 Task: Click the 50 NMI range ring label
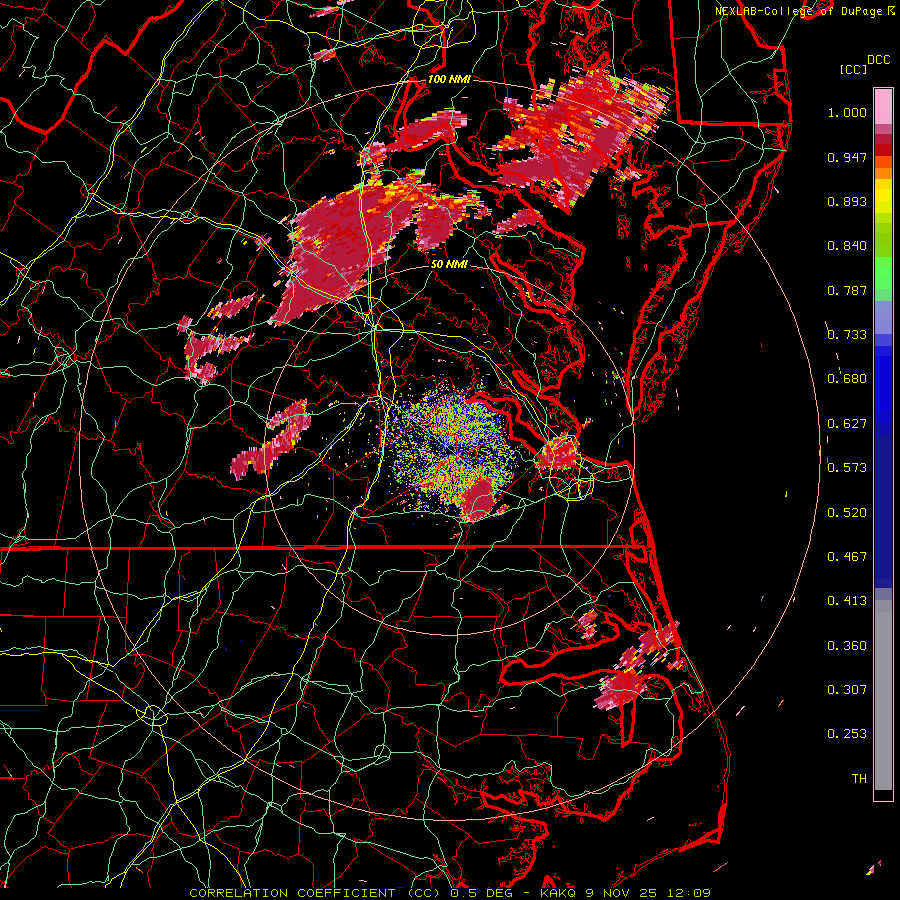coord(449,264)
